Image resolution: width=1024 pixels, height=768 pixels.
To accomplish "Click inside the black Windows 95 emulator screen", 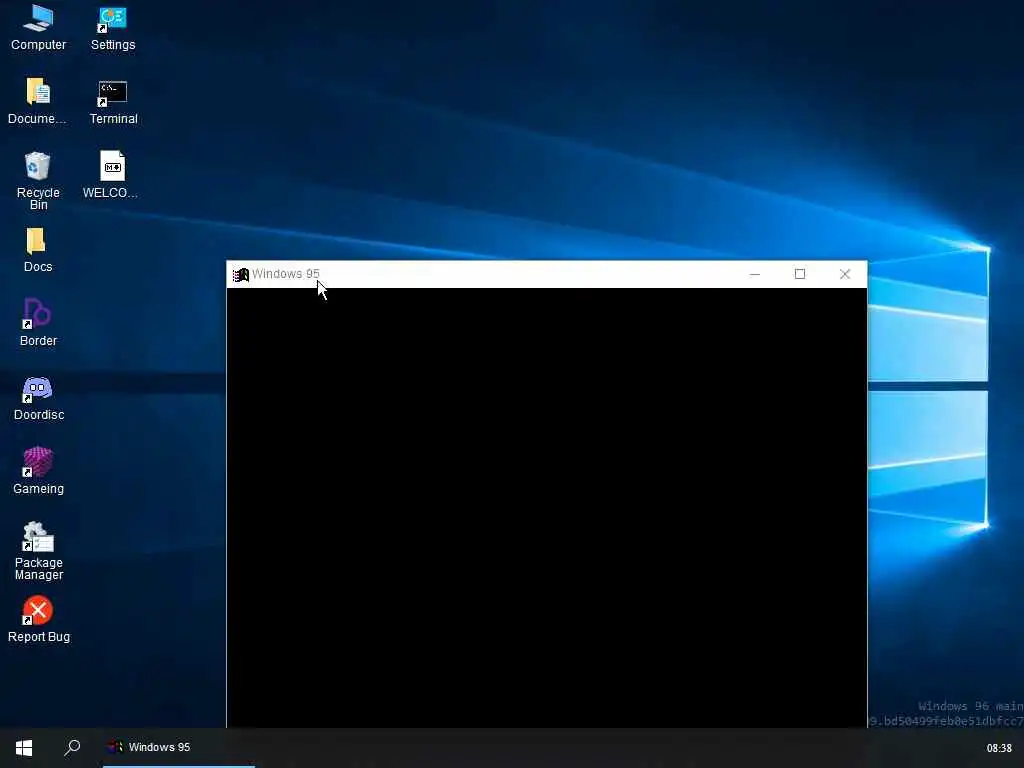I will (547, 507).
